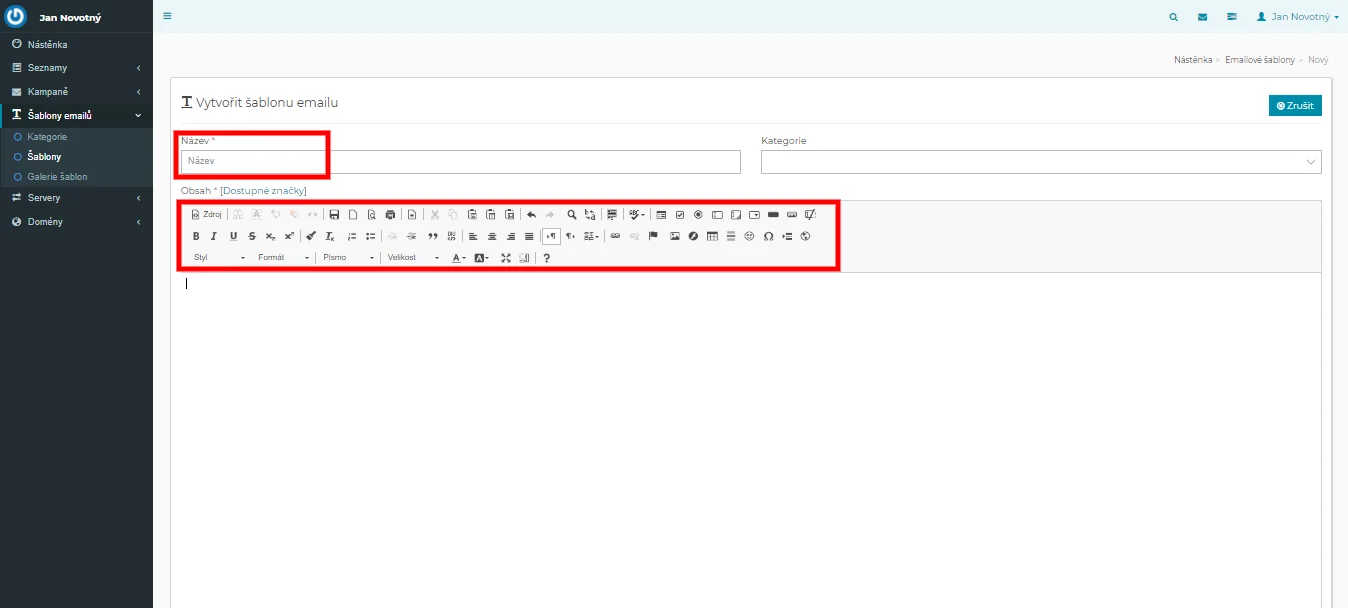The width and height of the screenshot is (1348, 608).
Task: Expand the Velikost font size dropdown
Action: 413,258
